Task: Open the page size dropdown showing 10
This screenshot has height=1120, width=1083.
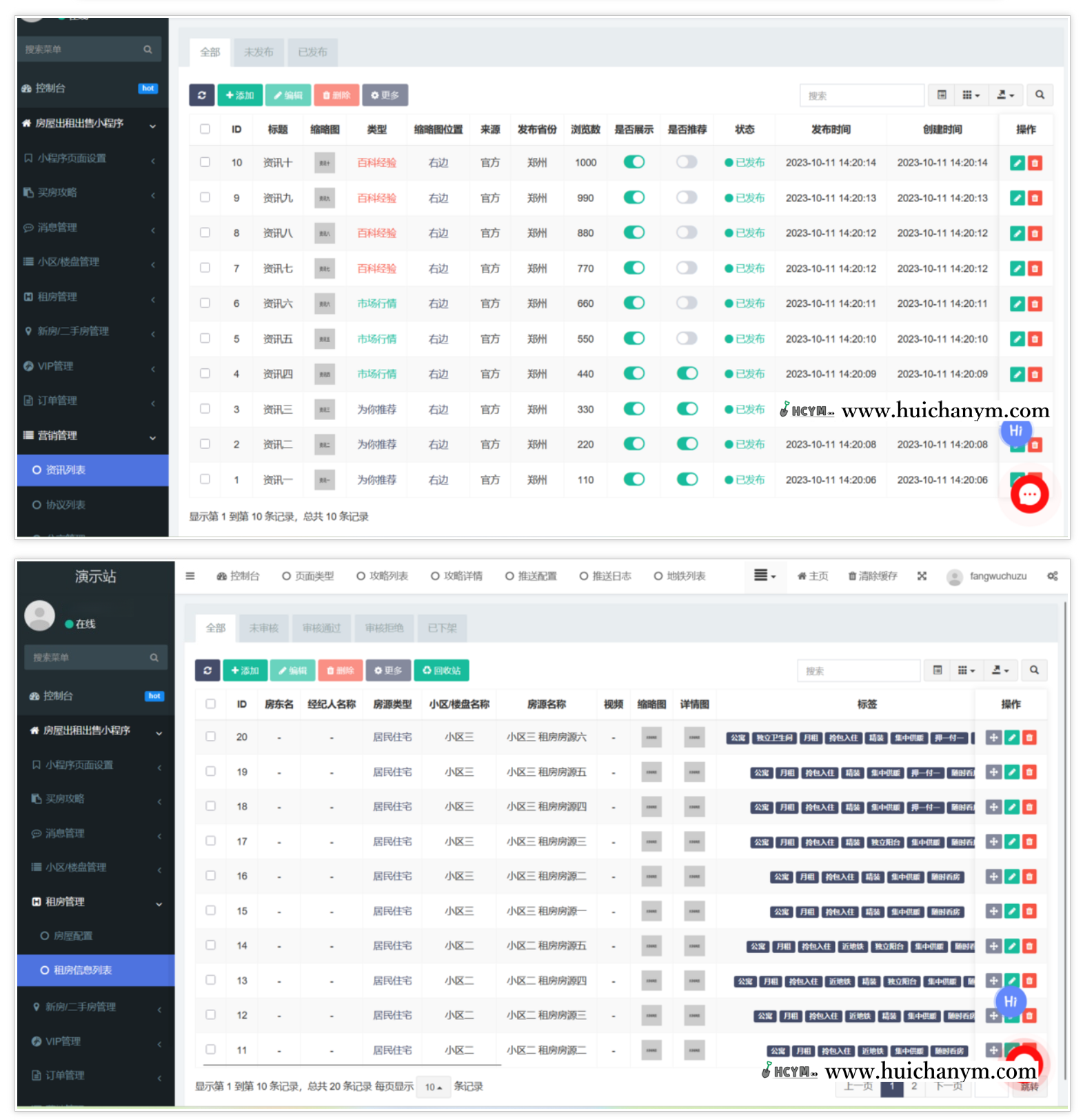Action: [x=434, y=1088]
